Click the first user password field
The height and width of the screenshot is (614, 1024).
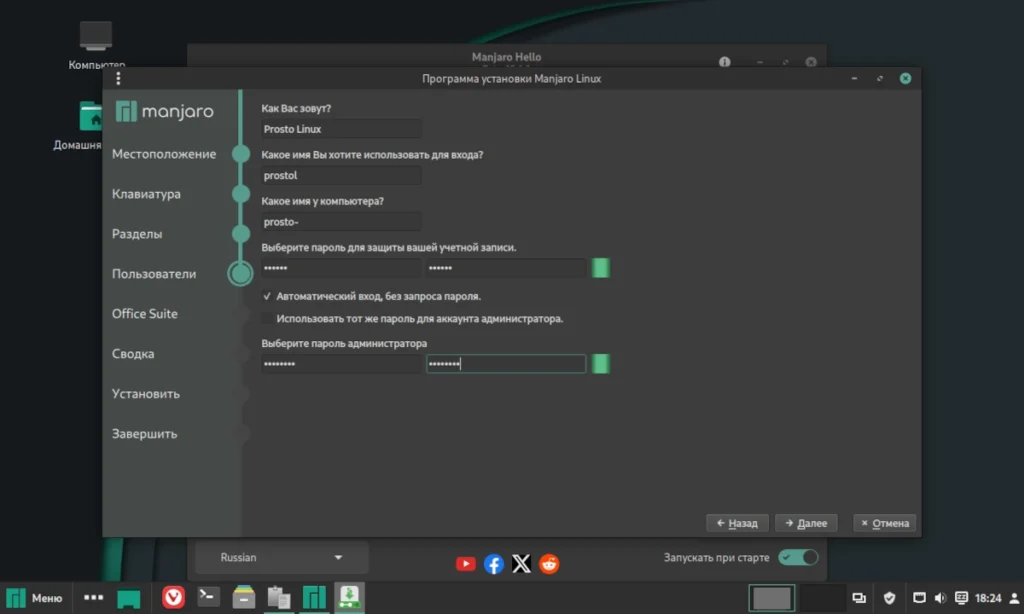pyautogui.click(x=341, y=268)
